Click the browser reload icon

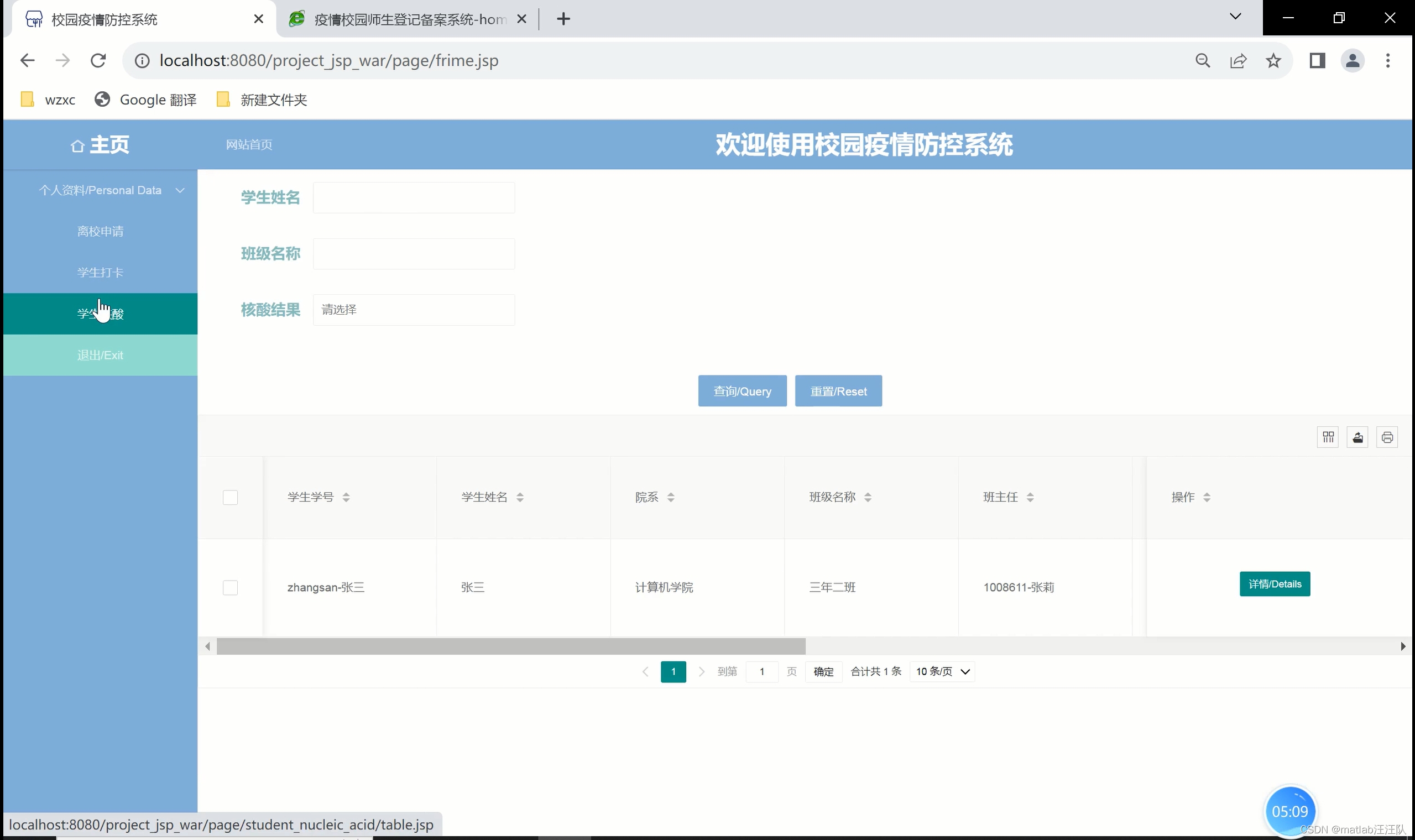[x=98, y=61]
